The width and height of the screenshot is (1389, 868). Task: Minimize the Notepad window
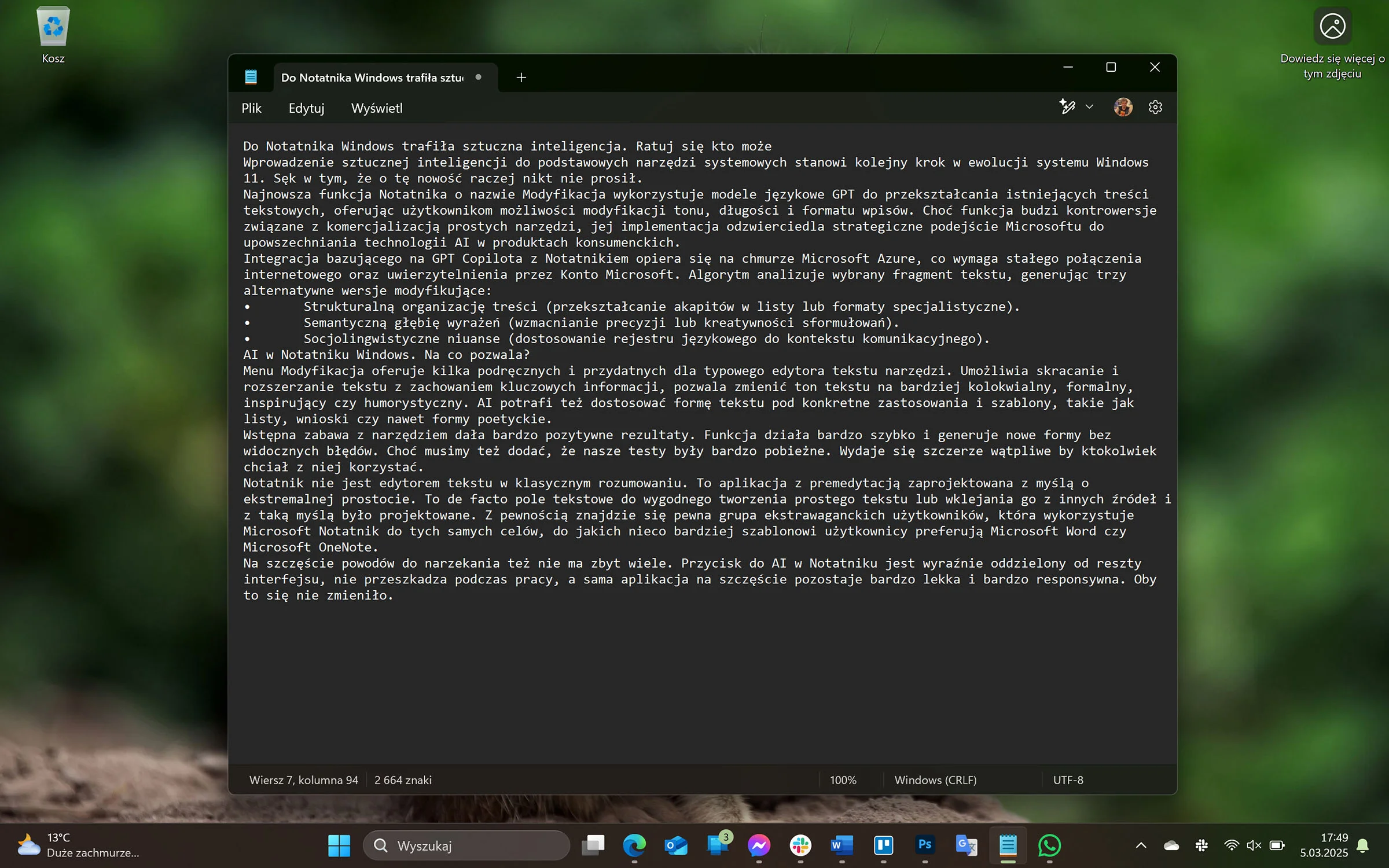pos(1068,67)
